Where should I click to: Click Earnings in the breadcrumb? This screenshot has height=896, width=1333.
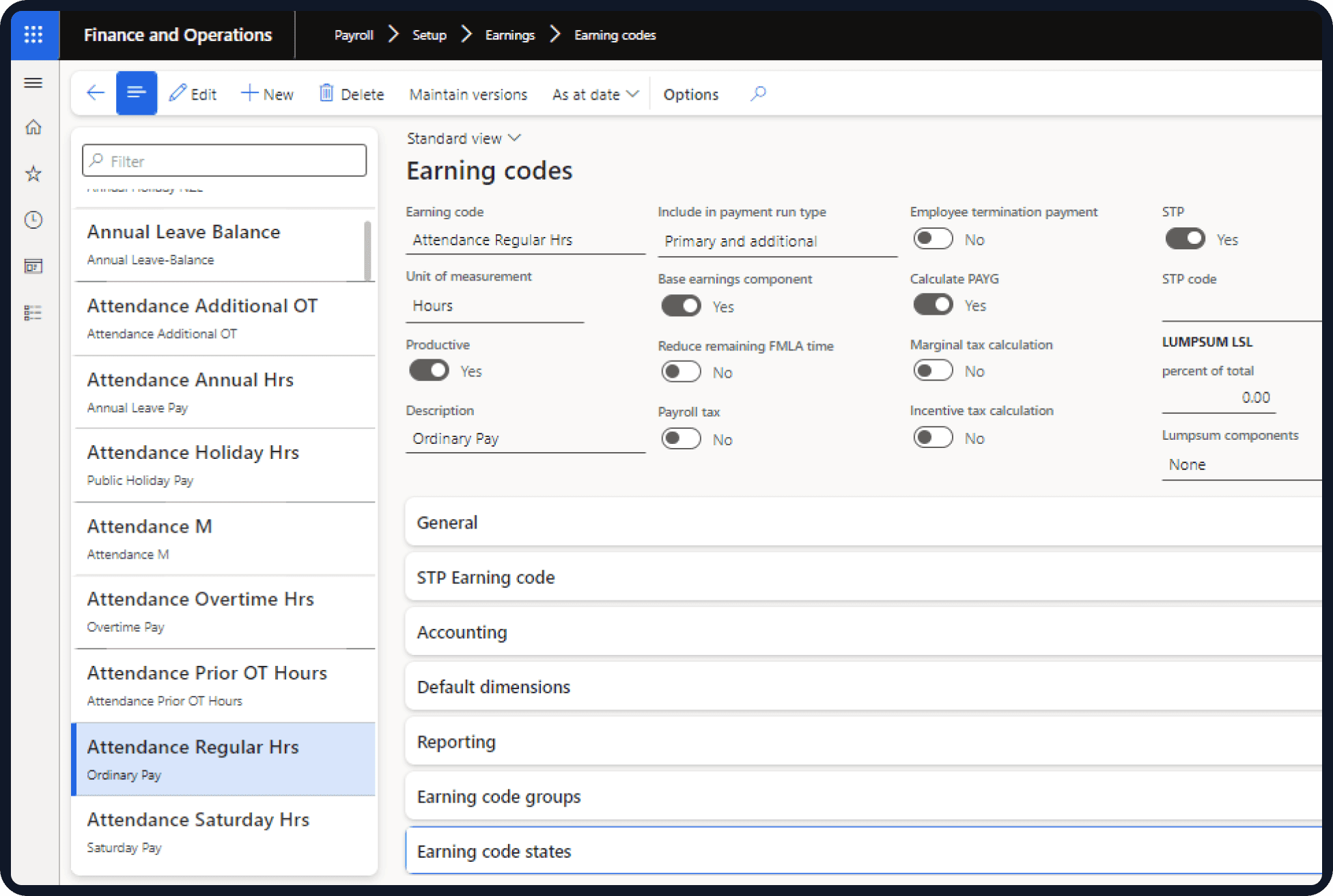[510, 35]
